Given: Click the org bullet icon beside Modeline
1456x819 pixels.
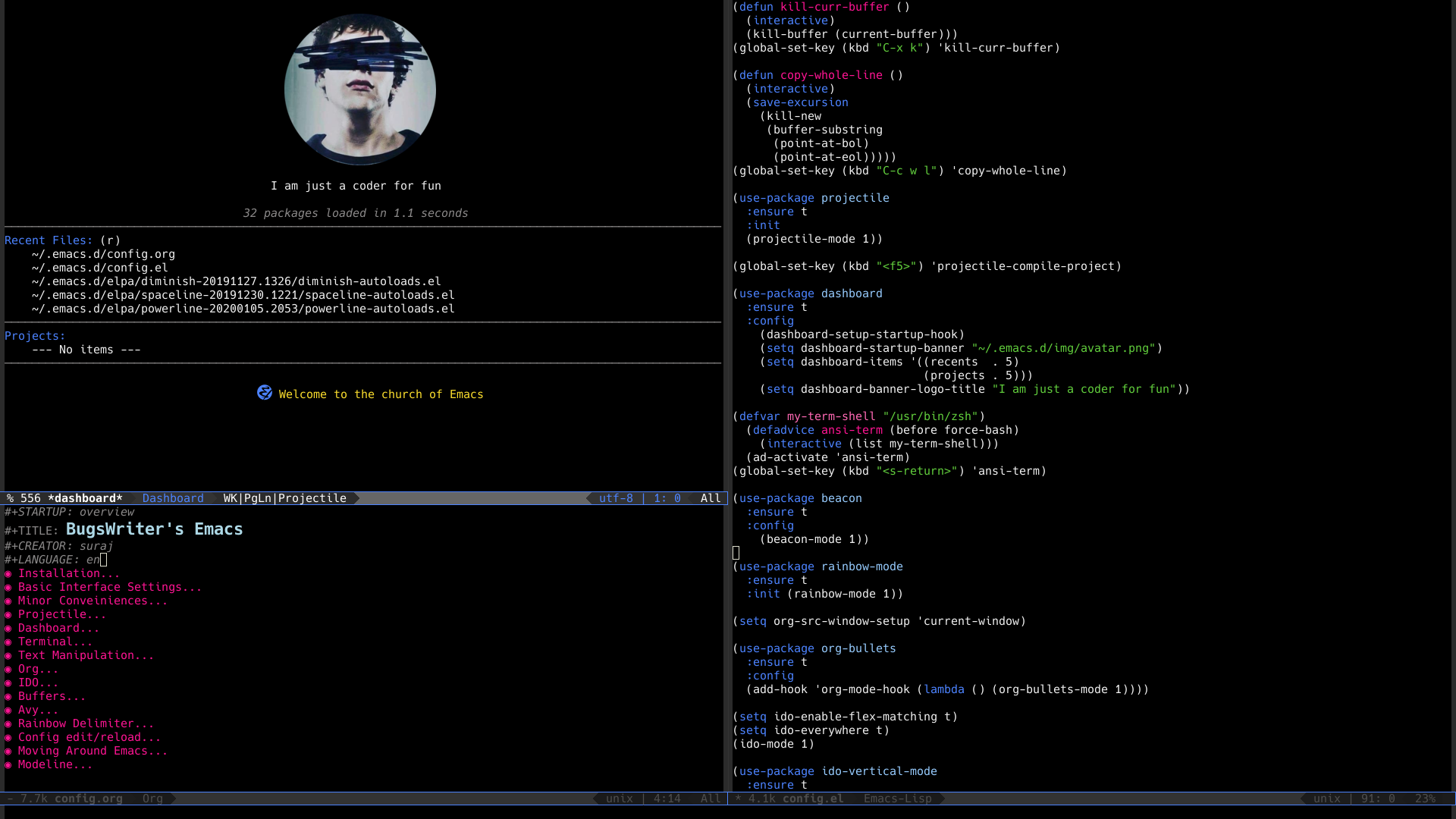Looking at the screenshot, I should pos(8,765).
